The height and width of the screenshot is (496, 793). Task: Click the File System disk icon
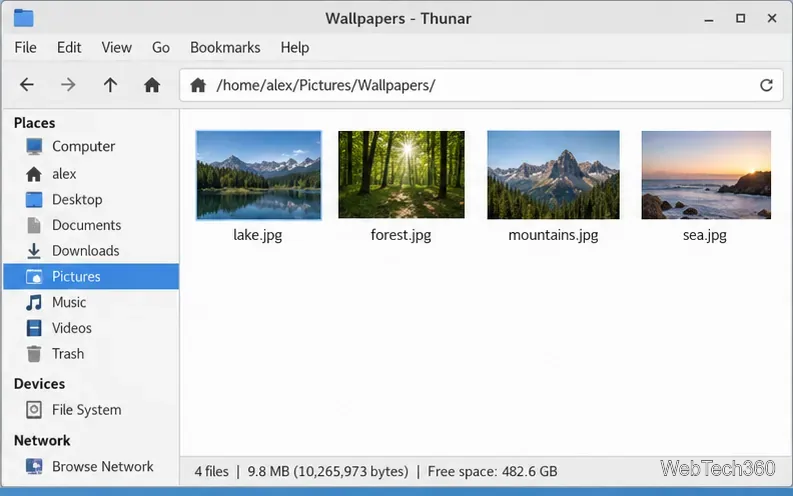point(34,410)
